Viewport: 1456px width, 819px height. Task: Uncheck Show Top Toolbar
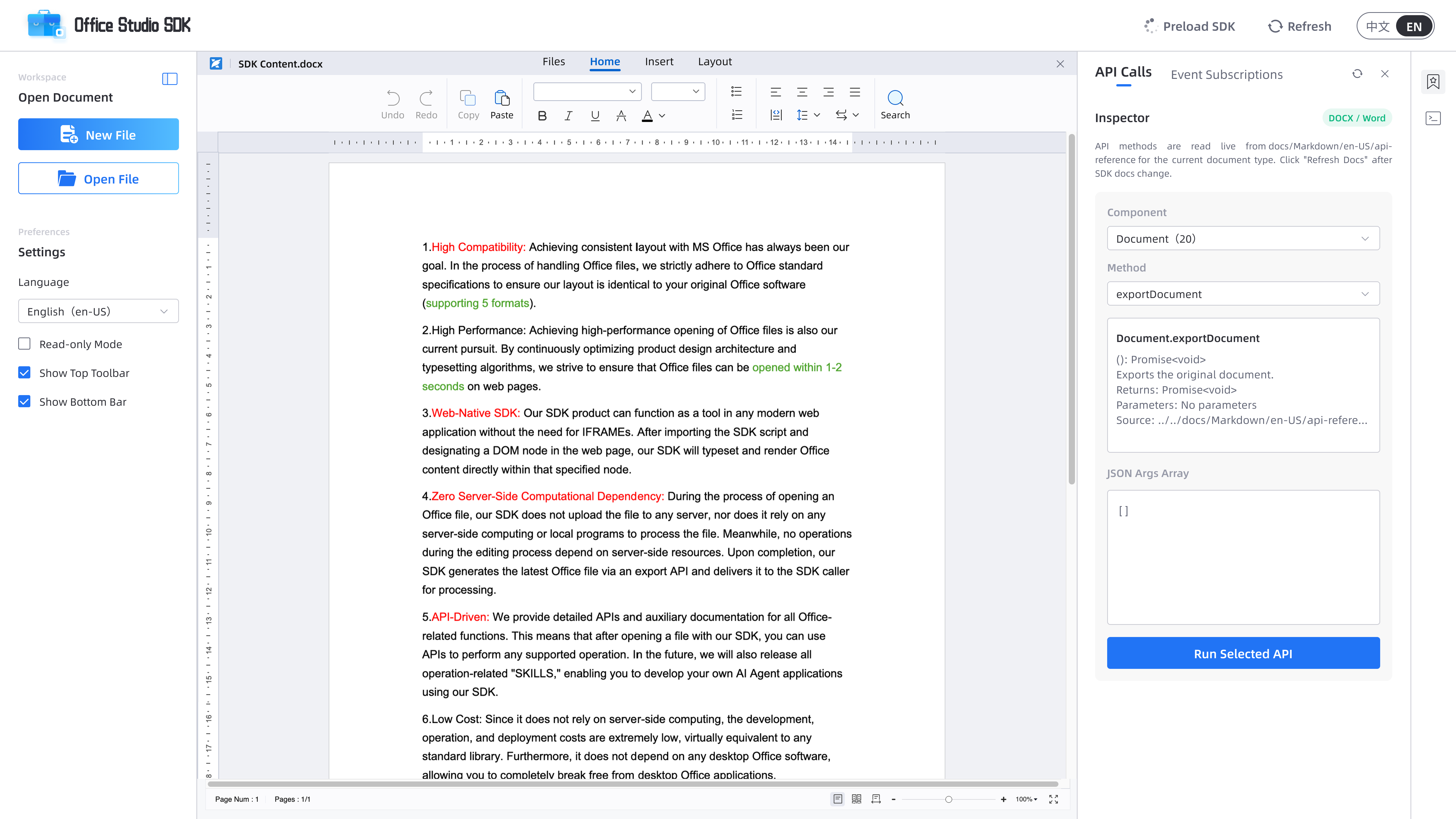[x=24, y=373]
